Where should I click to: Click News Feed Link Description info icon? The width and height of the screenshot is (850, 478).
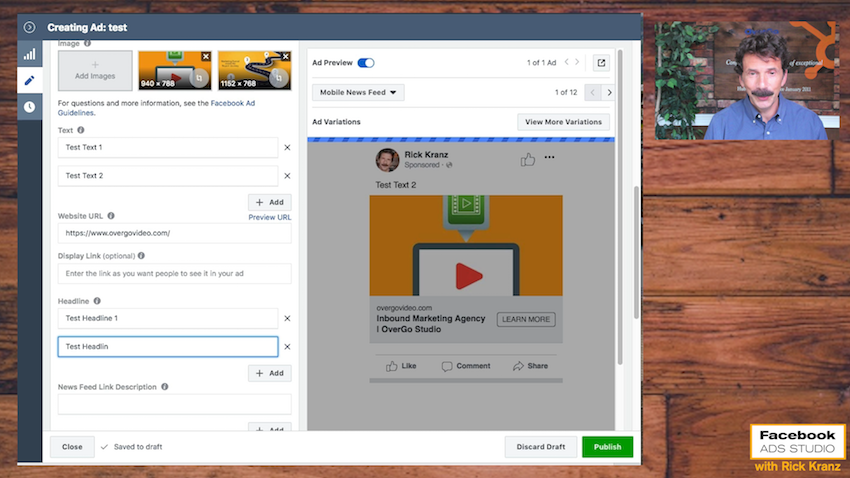(165, 387)
